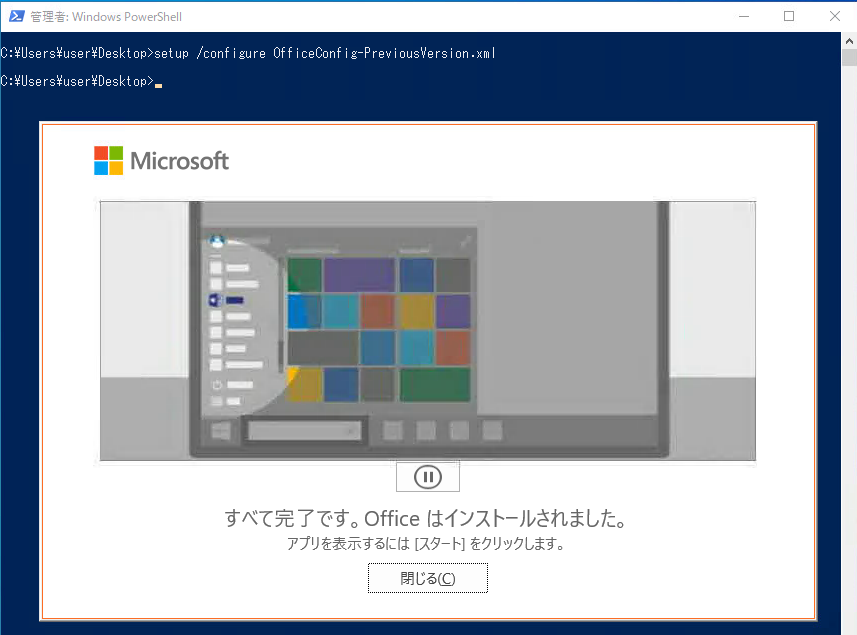Maximize the Windows PowerShell window

pos(789,16)
